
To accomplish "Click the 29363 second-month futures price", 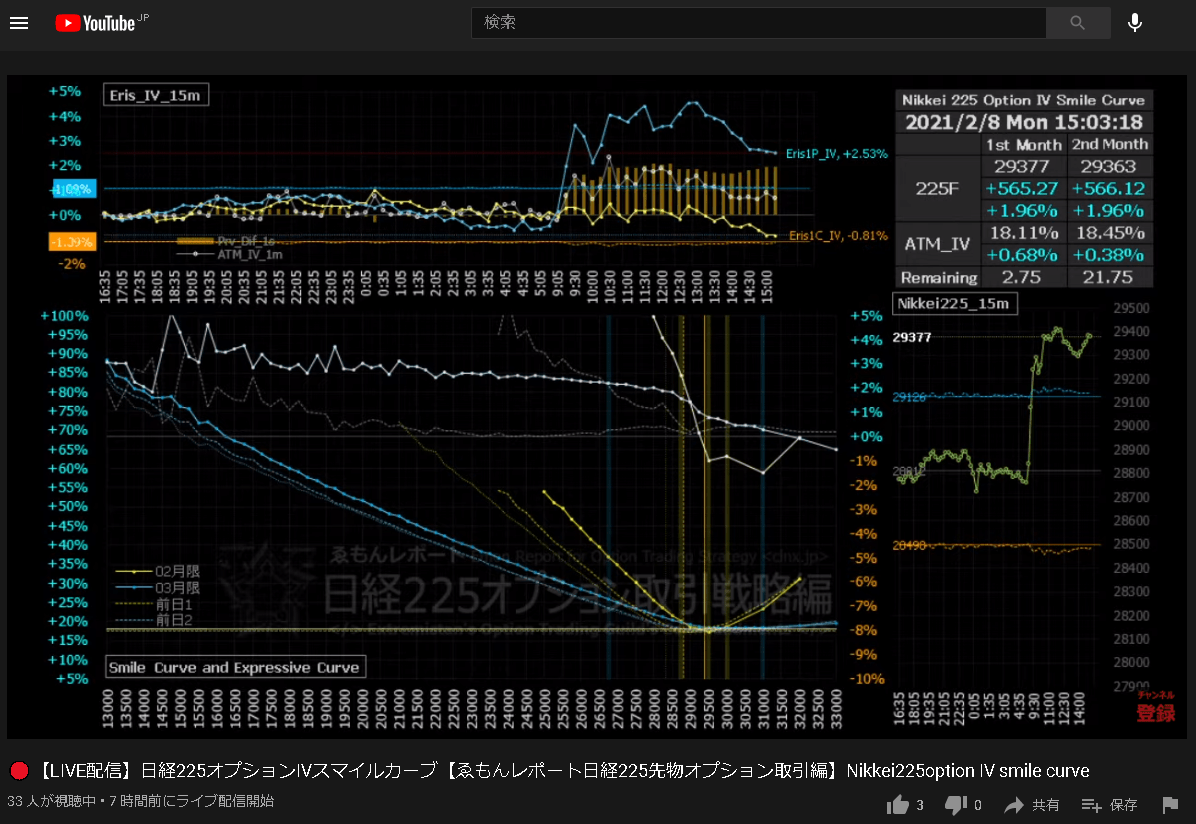I will coord(1108,166).
